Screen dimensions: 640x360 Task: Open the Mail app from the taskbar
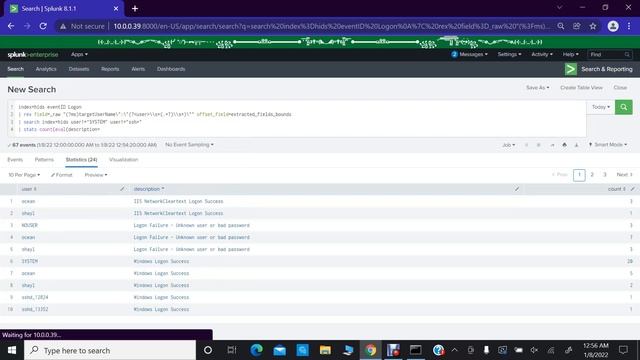pos(280,350)
